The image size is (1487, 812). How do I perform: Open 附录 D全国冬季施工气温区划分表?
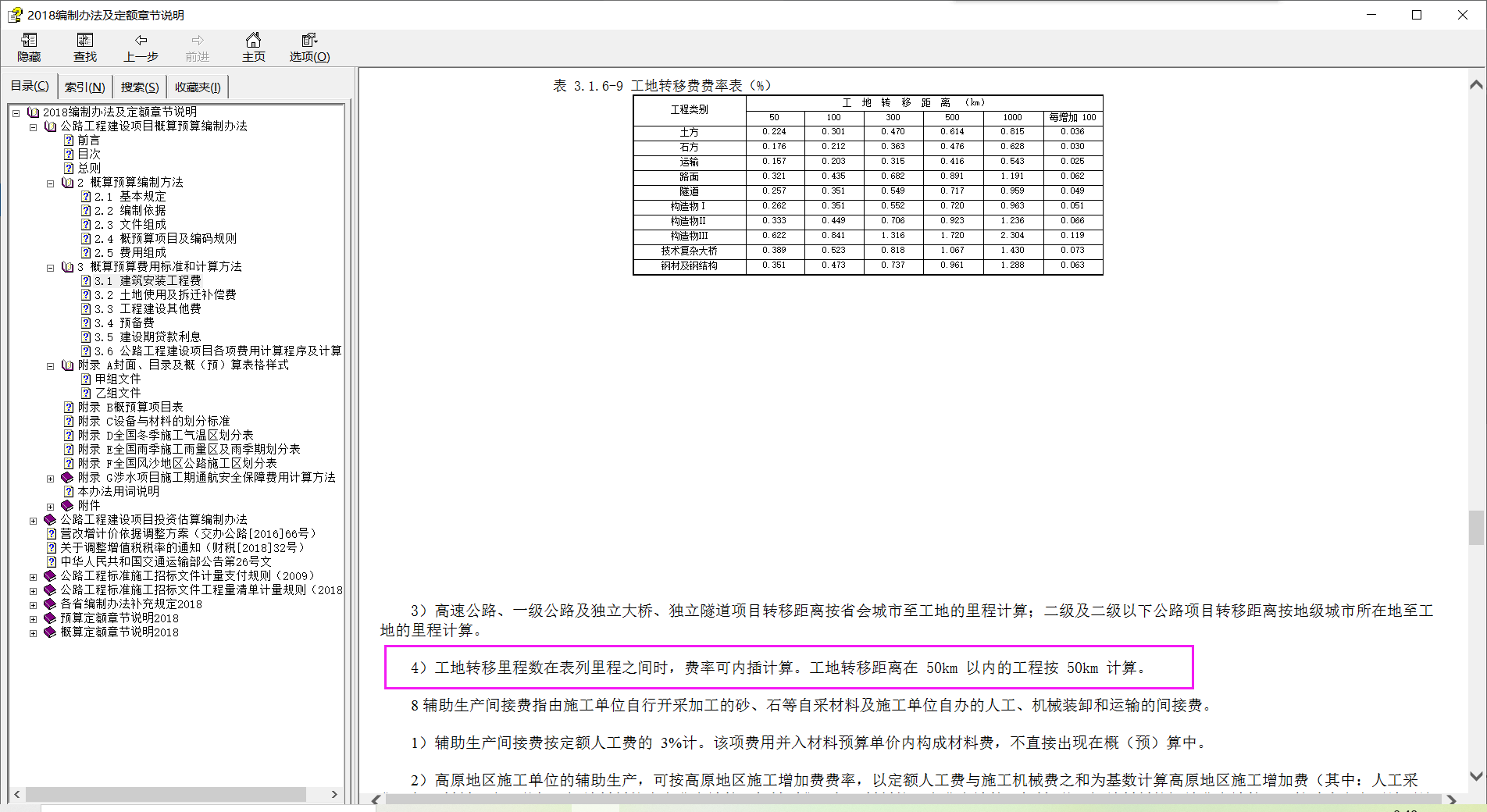tap(166, 436)
